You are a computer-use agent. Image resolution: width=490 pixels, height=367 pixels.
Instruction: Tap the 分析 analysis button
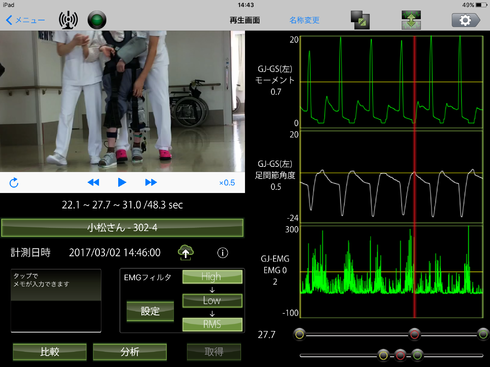(130, 352)
